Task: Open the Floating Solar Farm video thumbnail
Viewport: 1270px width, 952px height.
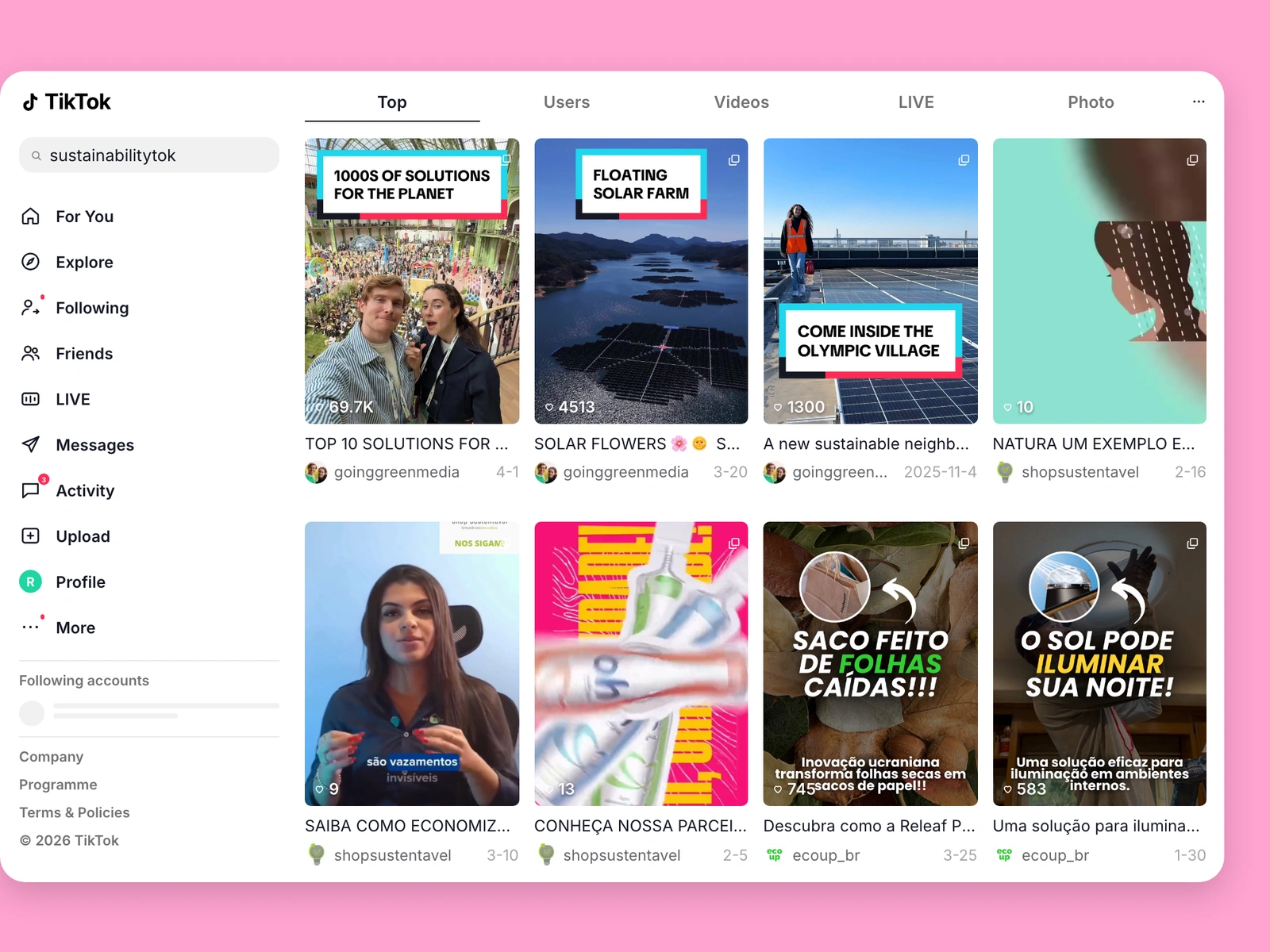Action: [641, 281]
